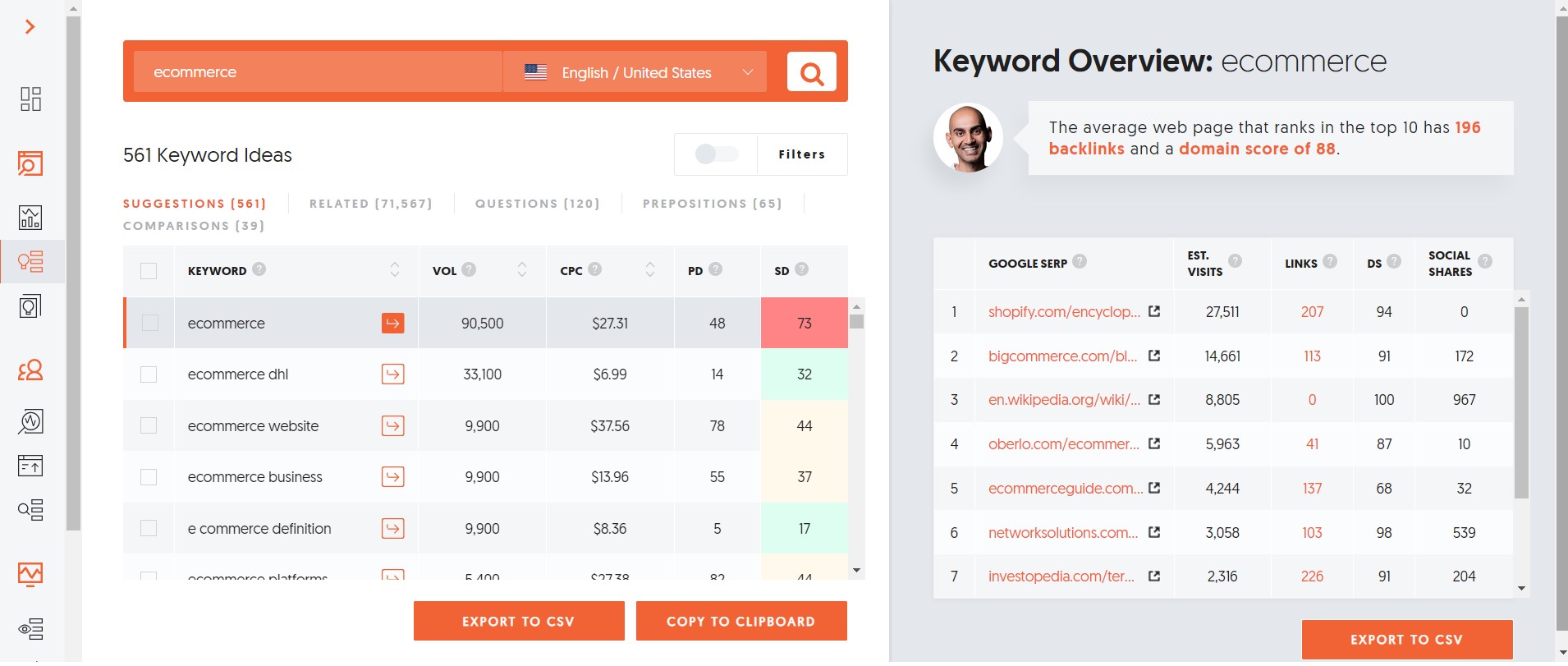Click the arrow icon for ecommerce business

(x=393, y=477)
